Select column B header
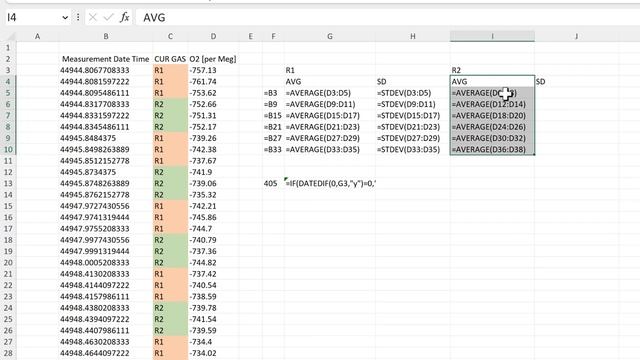This screenshot has width=640, height=360. click(106, 36)
